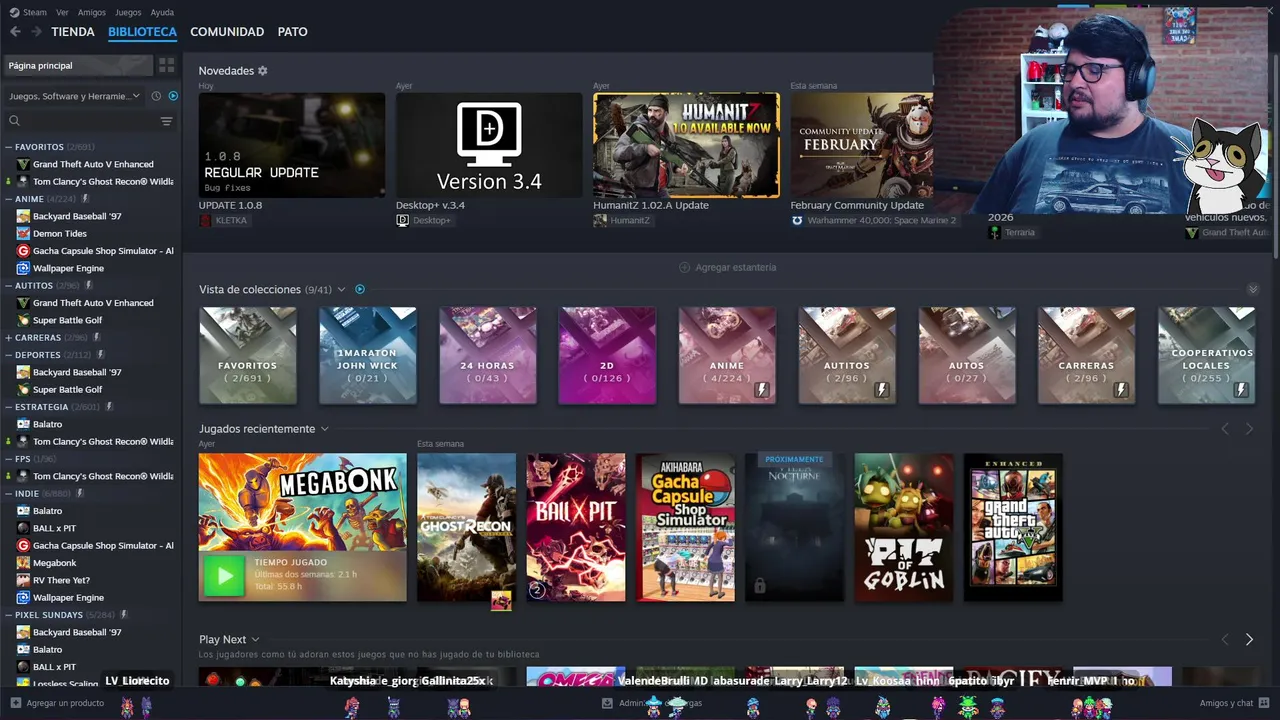
Task: Switch to collections grid view icon
Action: tap(166, 65)
